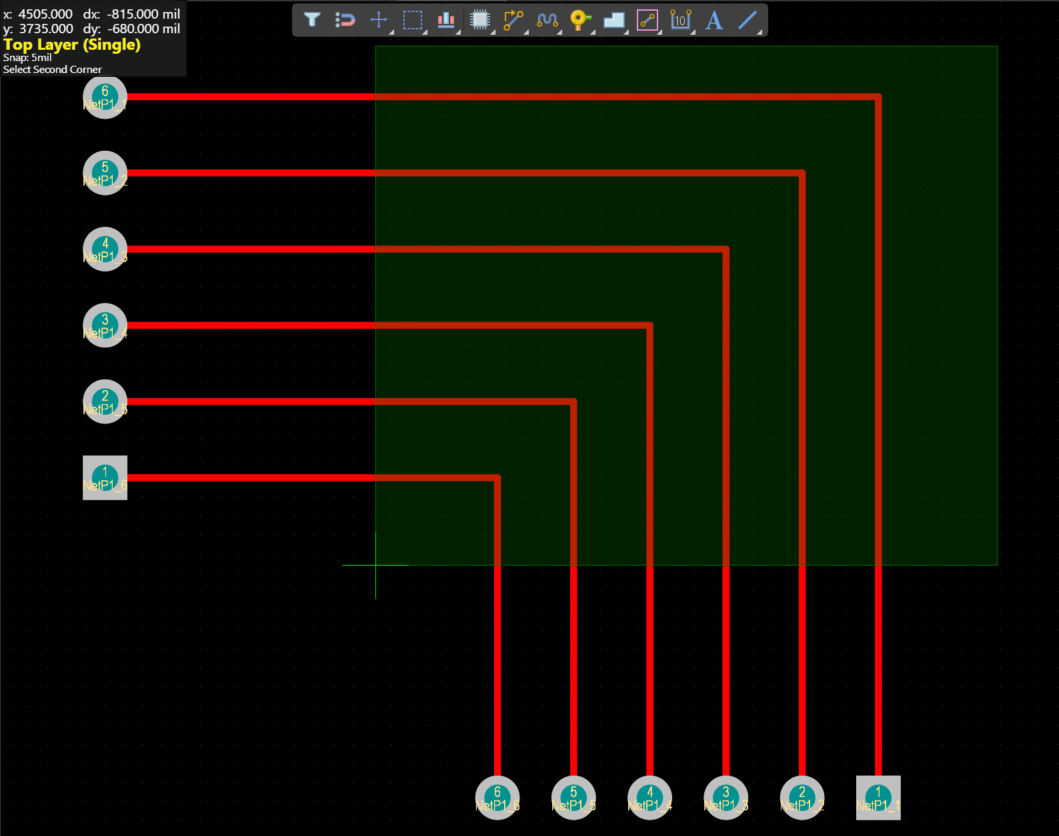Select the track length tuning tool

pos(547,20)
